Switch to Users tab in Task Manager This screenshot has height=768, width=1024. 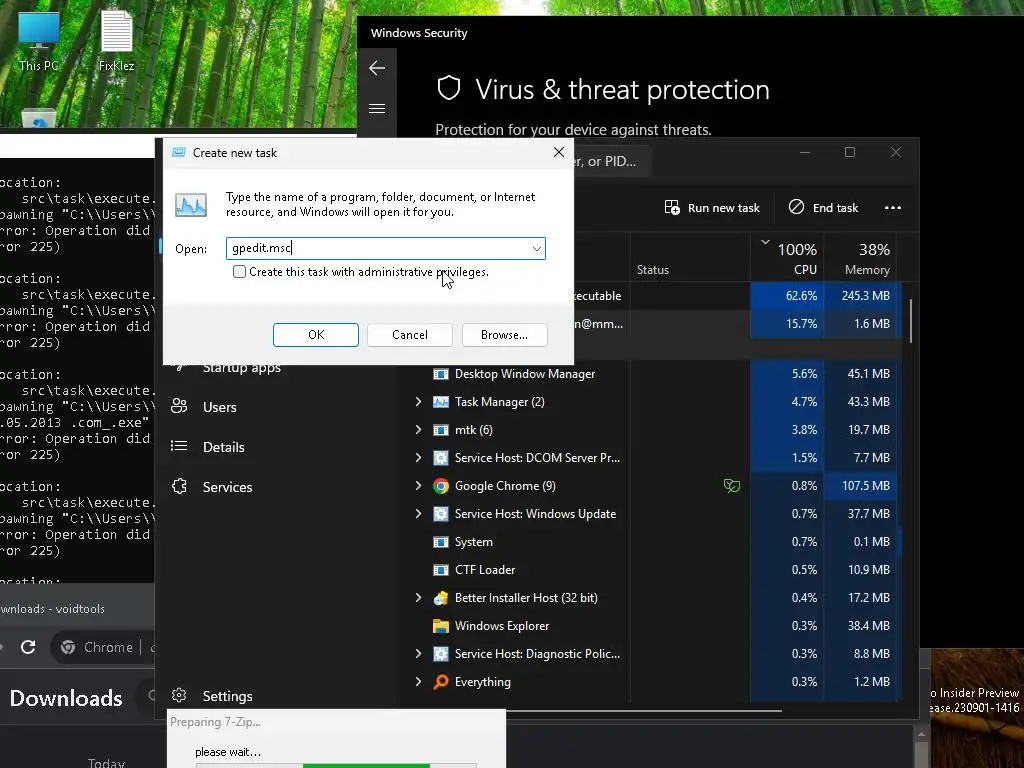pyautogui.click(x=219, y=407)
